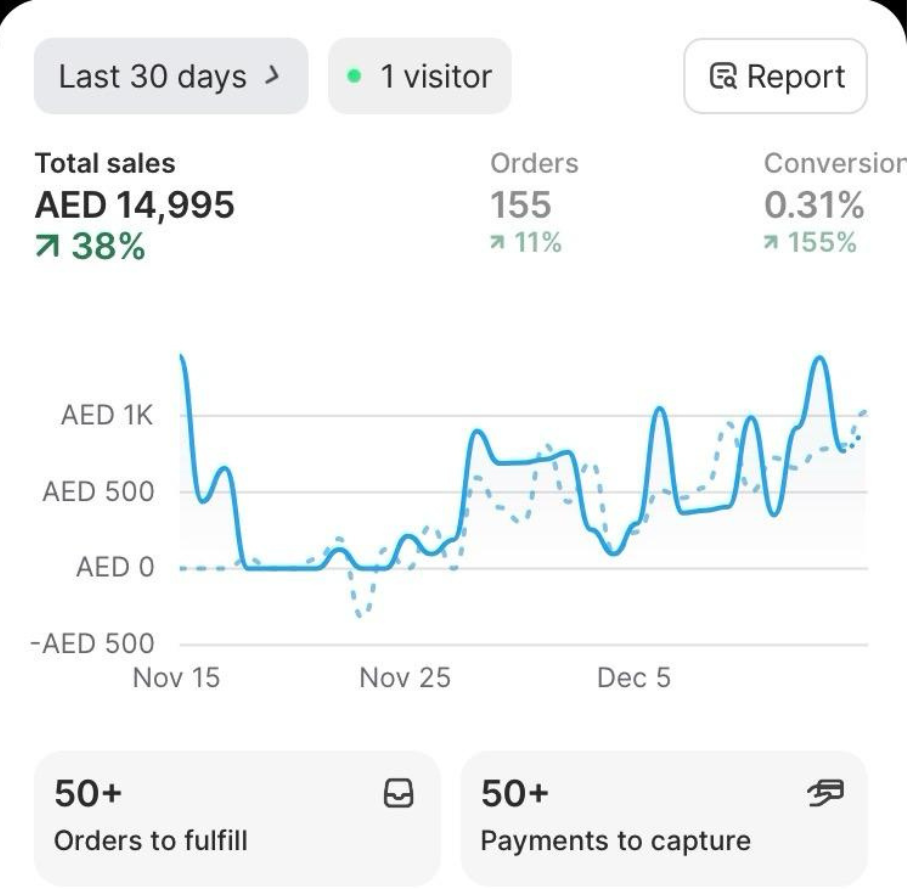
Task: Tap the Conversion 155% trend arrow
Action: [x=771, y=243]
